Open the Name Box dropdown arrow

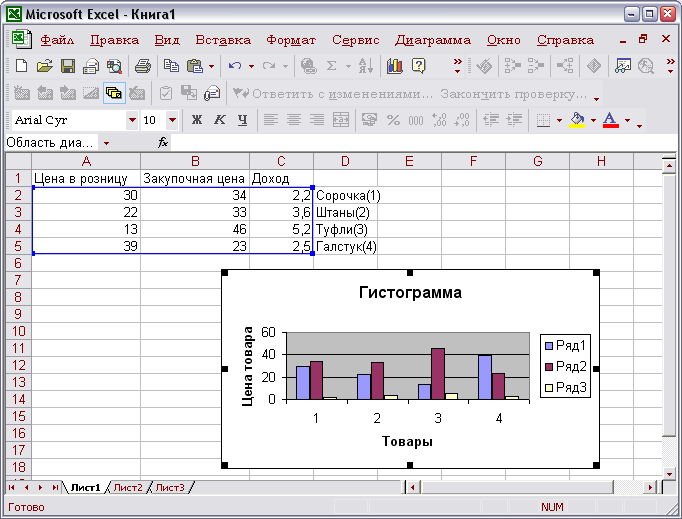(x=107, y=143)
